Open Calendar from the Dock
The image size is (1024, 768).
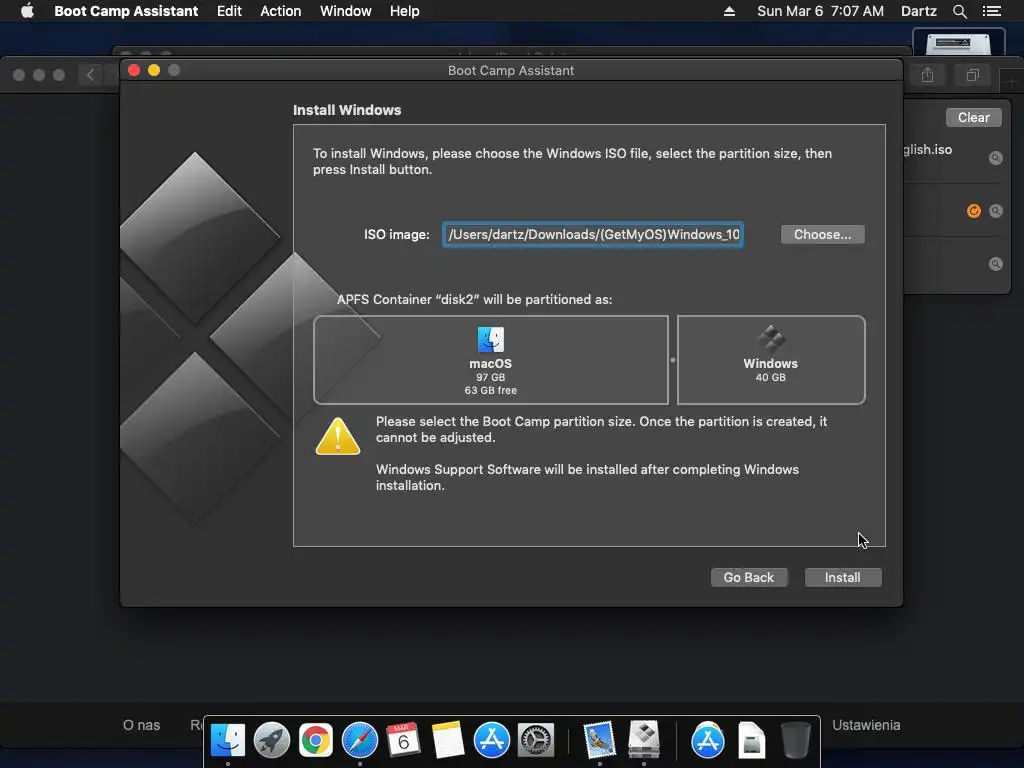pos(403,741)
